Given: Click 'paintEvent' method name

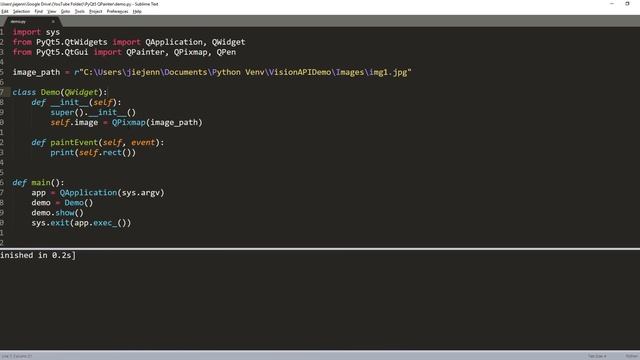Looking at the screenshot, I should (74, 142).
